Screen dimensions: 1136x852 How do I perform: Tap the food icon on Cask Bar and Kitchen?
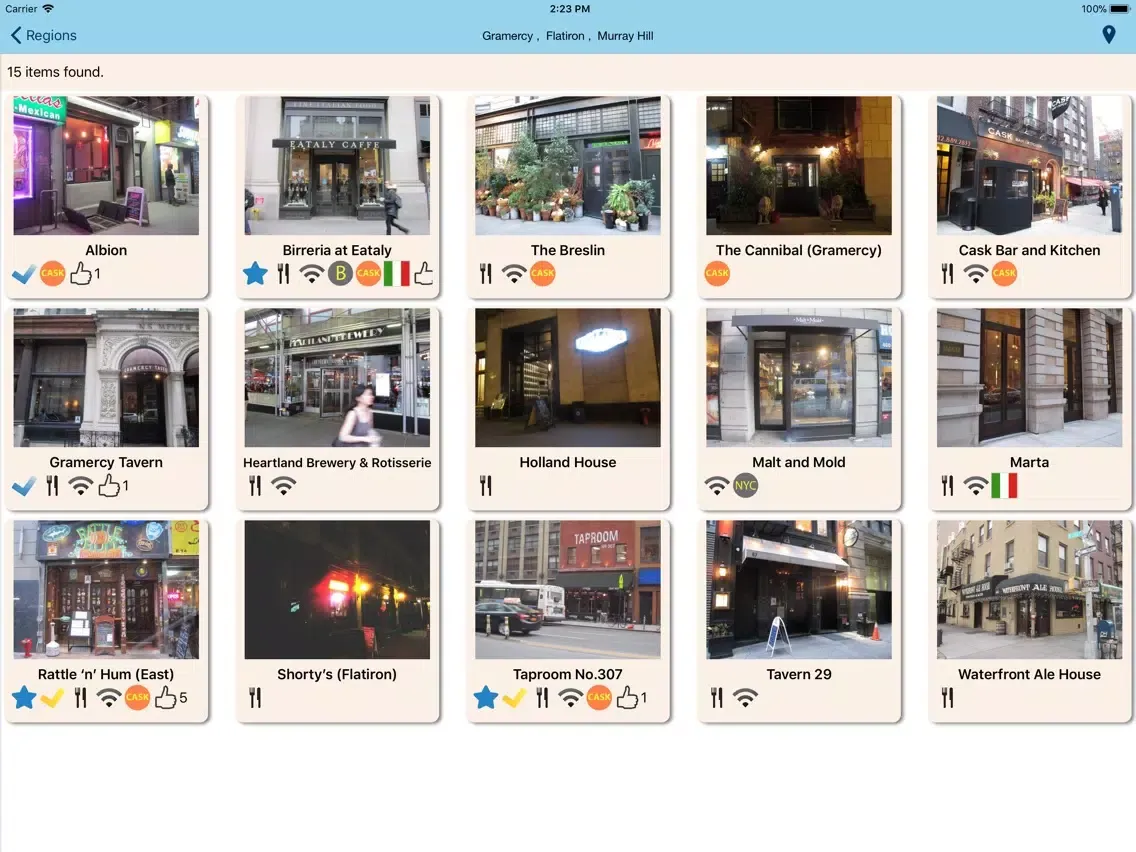click(x=947, y=274)
